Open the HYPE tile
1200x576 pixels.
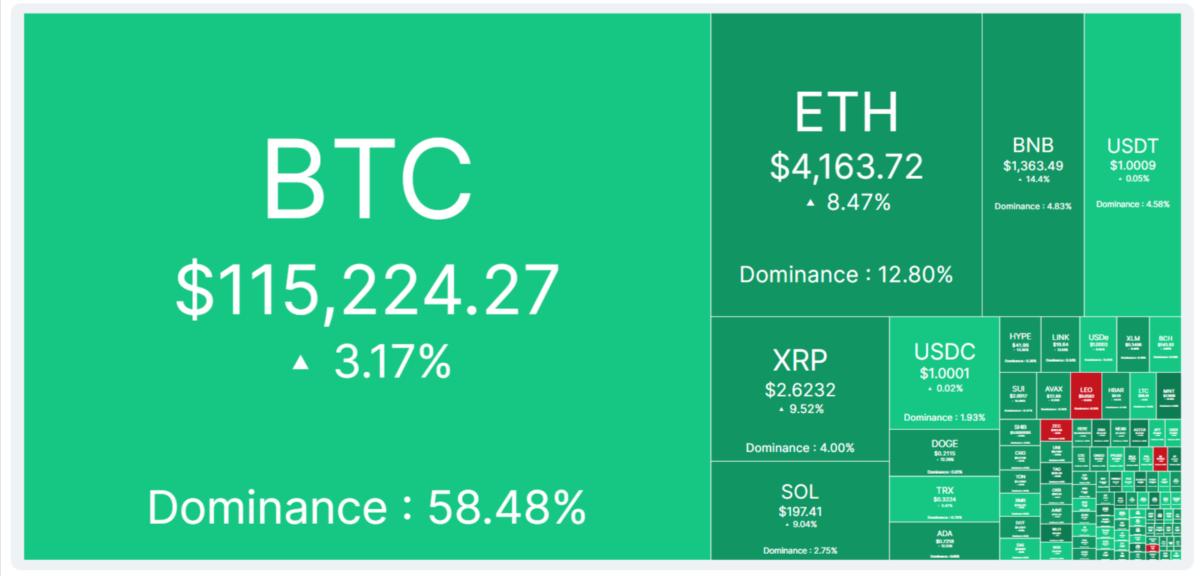click(1020, 345)
